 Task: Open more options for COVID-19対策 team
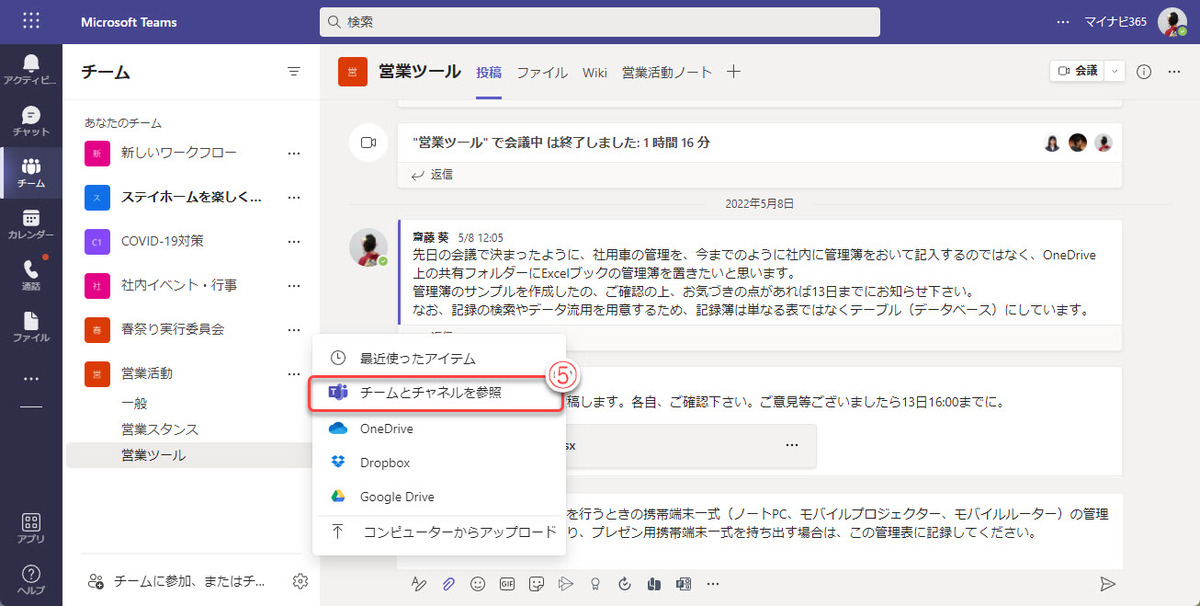click(x=294, y=241)
